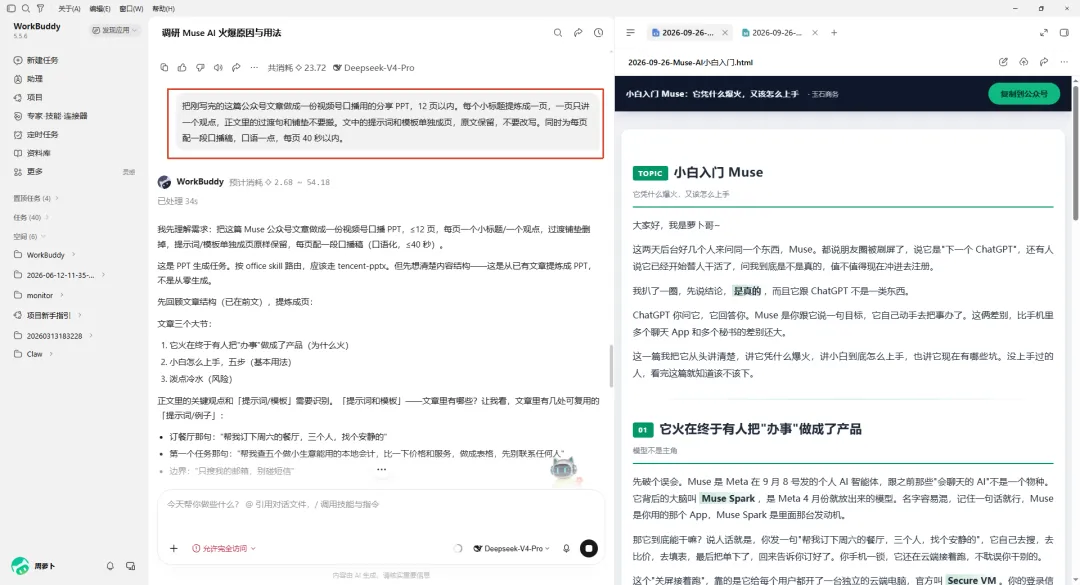
Task: Forward message using the share arrow icon
Action: [x=236, y=68]
